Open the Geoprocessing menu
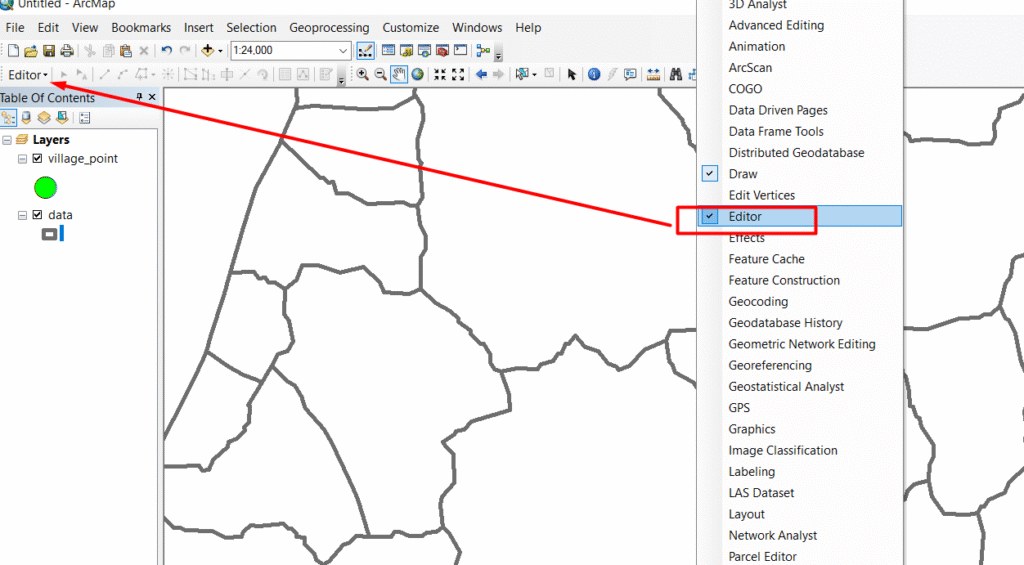 tap(329, 27)
